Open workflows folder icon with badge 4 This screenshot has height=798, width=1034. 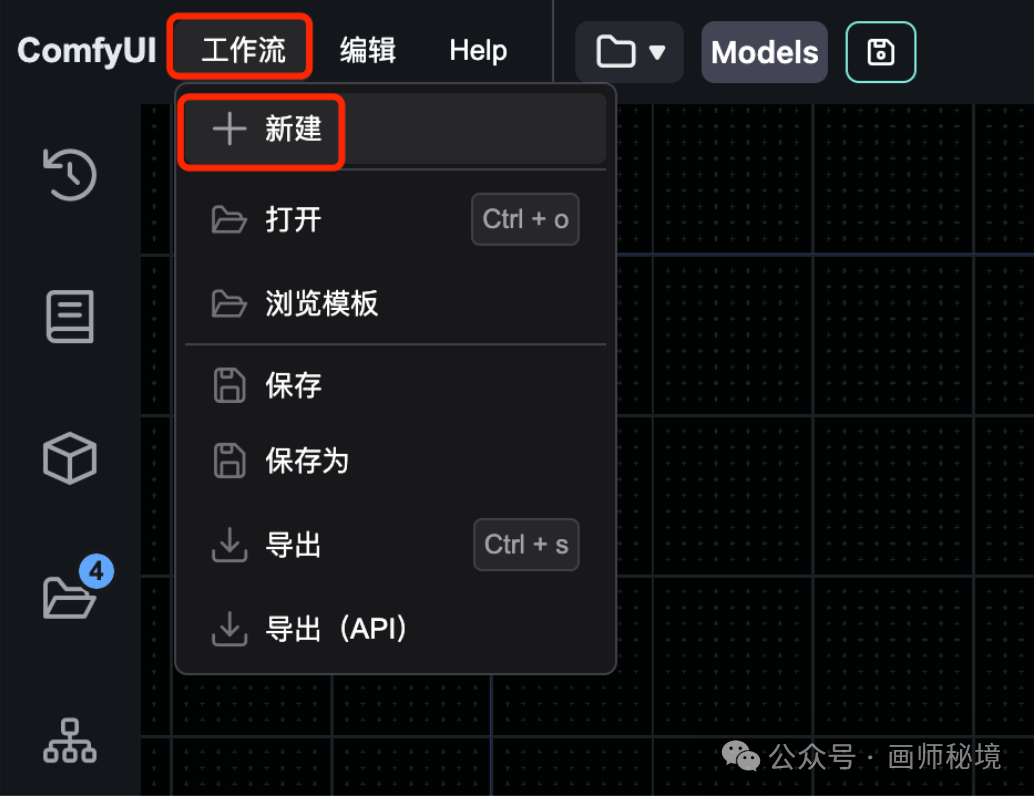click(x=70, y=597)
